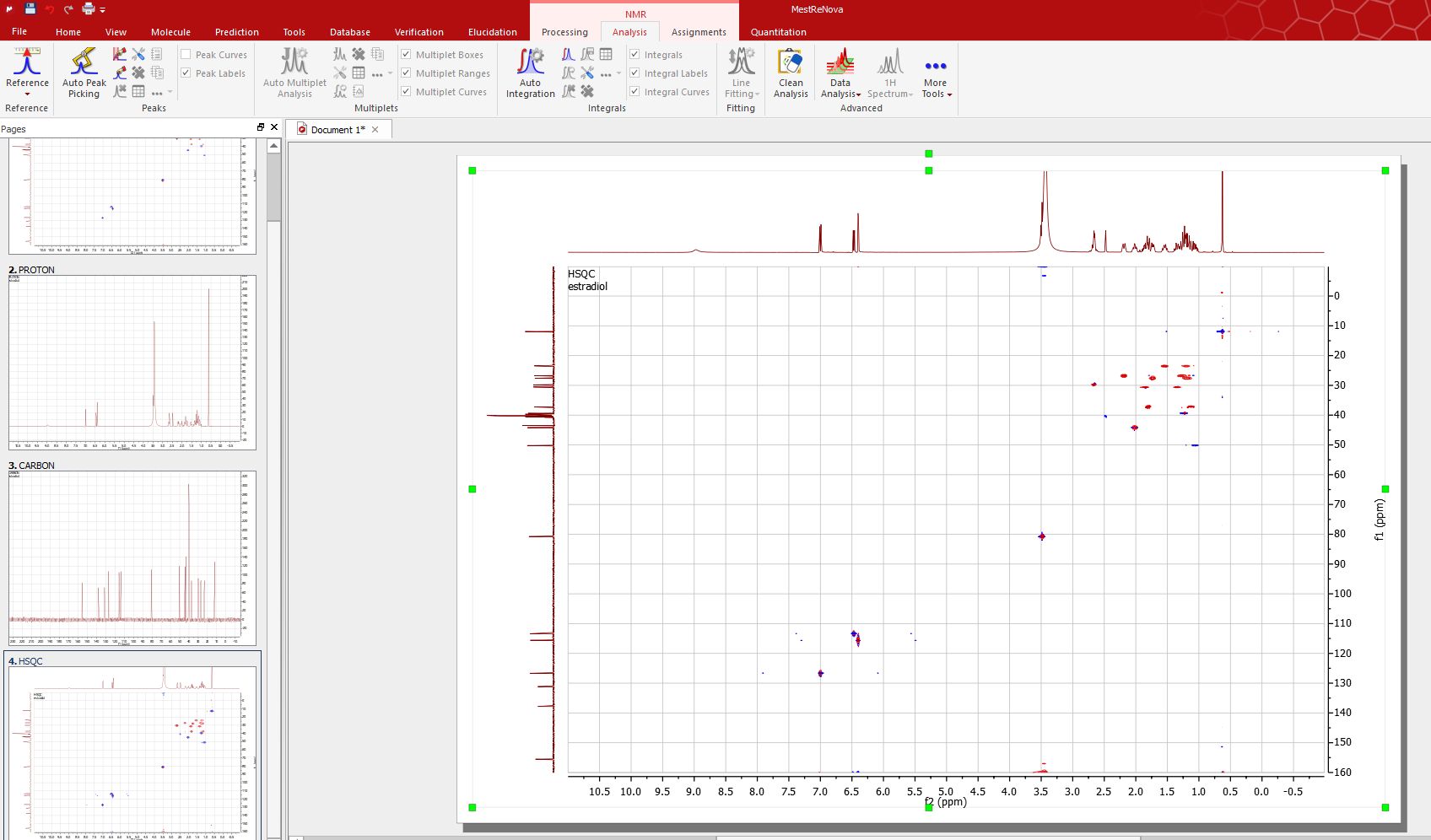Expand the quick access toolbar customize arrow
Screen dimensions: 1431x840
coord(103,10)
